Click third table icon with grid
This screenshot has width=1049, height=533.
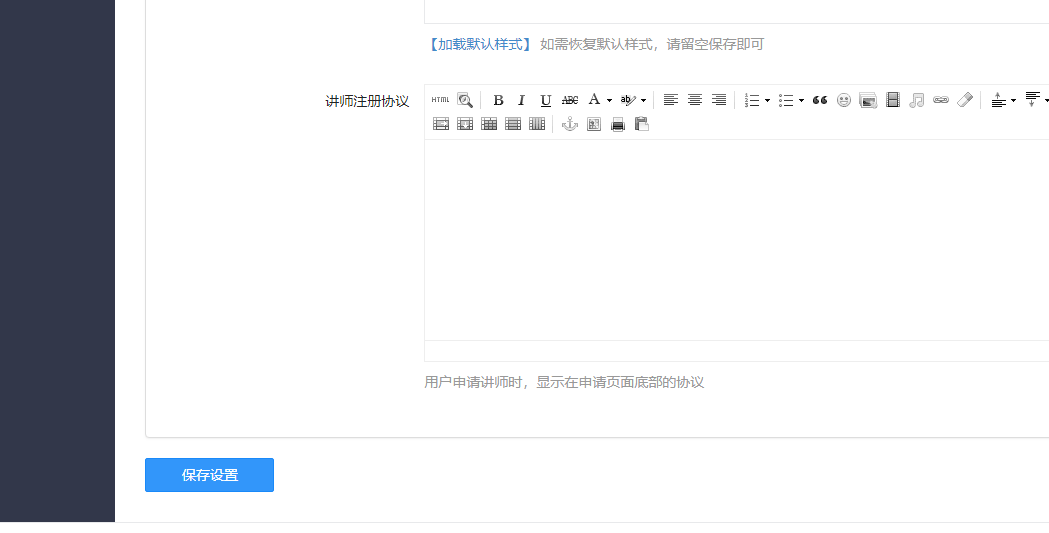(489, 124)
